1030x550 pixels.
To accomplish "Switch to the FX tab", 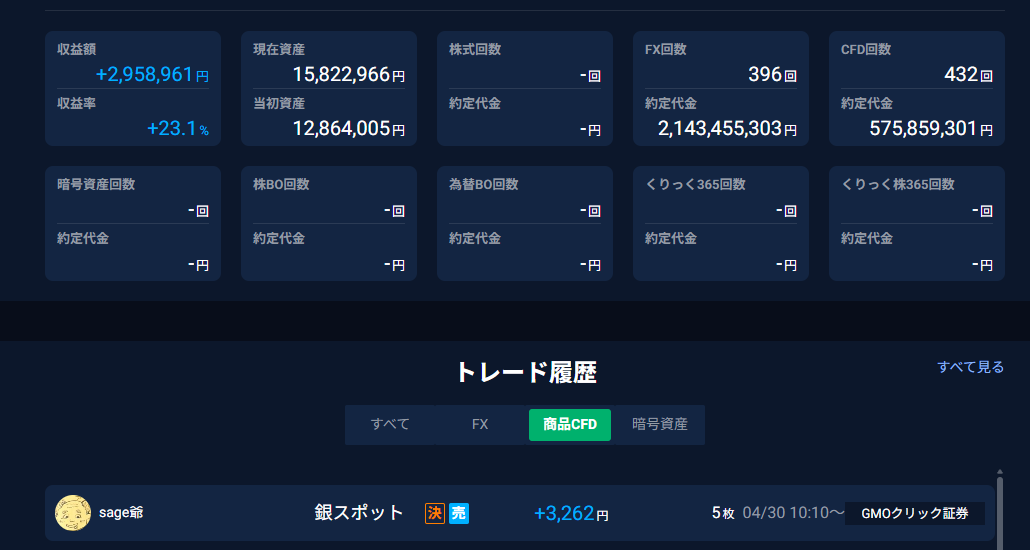I will pyautogui.click(x=480, y=424).
